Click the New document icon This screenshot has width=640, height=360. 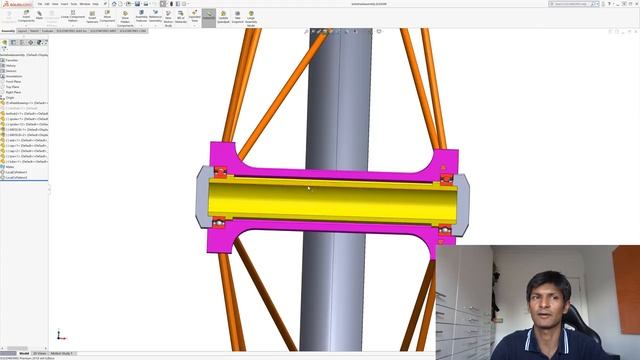[120, 4]
